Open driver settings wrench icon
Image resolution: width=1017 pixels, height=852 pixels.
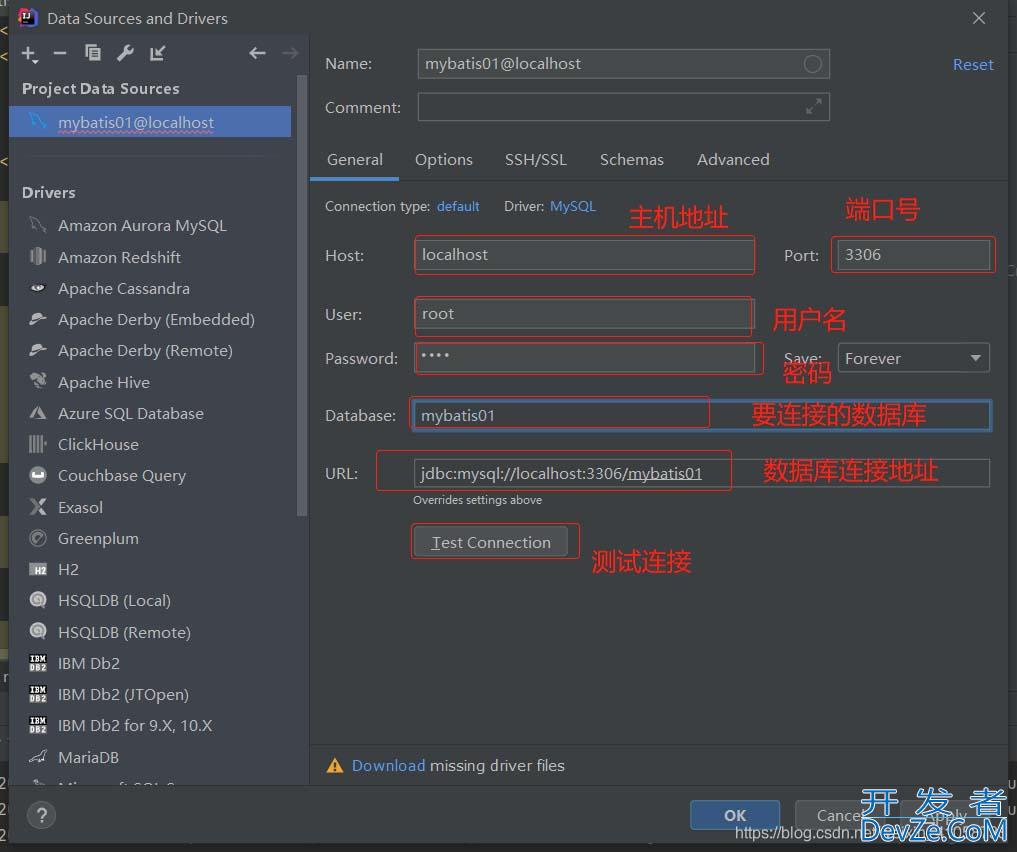(x=125, y=53)
